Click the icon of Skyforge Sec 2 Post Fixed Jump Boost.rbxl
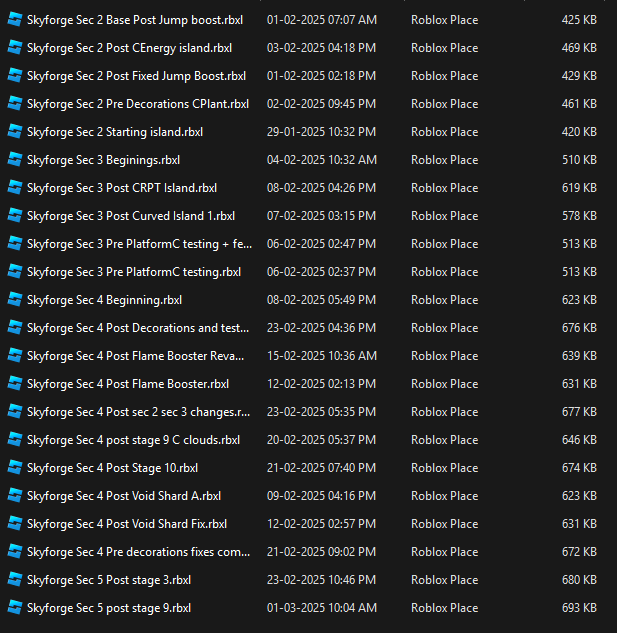The height and width of the screenshot is (633, 617). tap(15, 76)
